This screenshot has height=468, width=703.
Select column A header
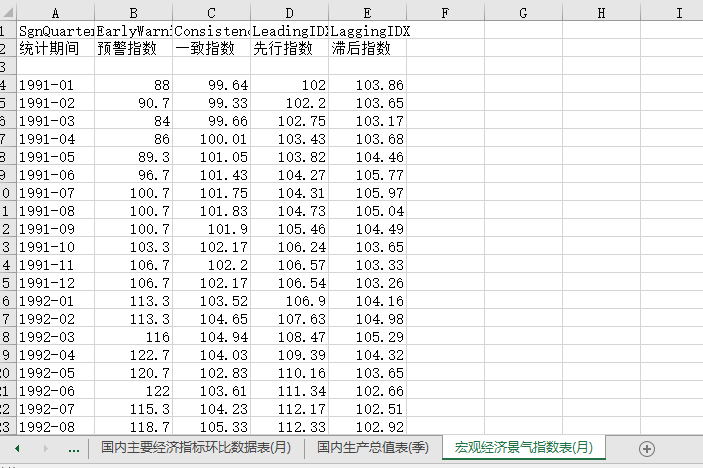click(x=56, y=13)
